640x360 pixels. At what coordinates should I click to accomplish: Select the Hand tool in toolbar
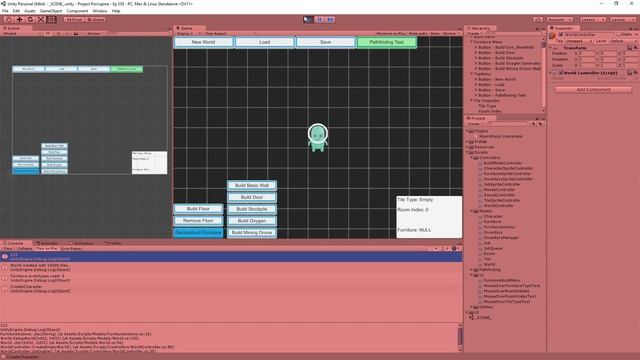[x=8, y=20]
